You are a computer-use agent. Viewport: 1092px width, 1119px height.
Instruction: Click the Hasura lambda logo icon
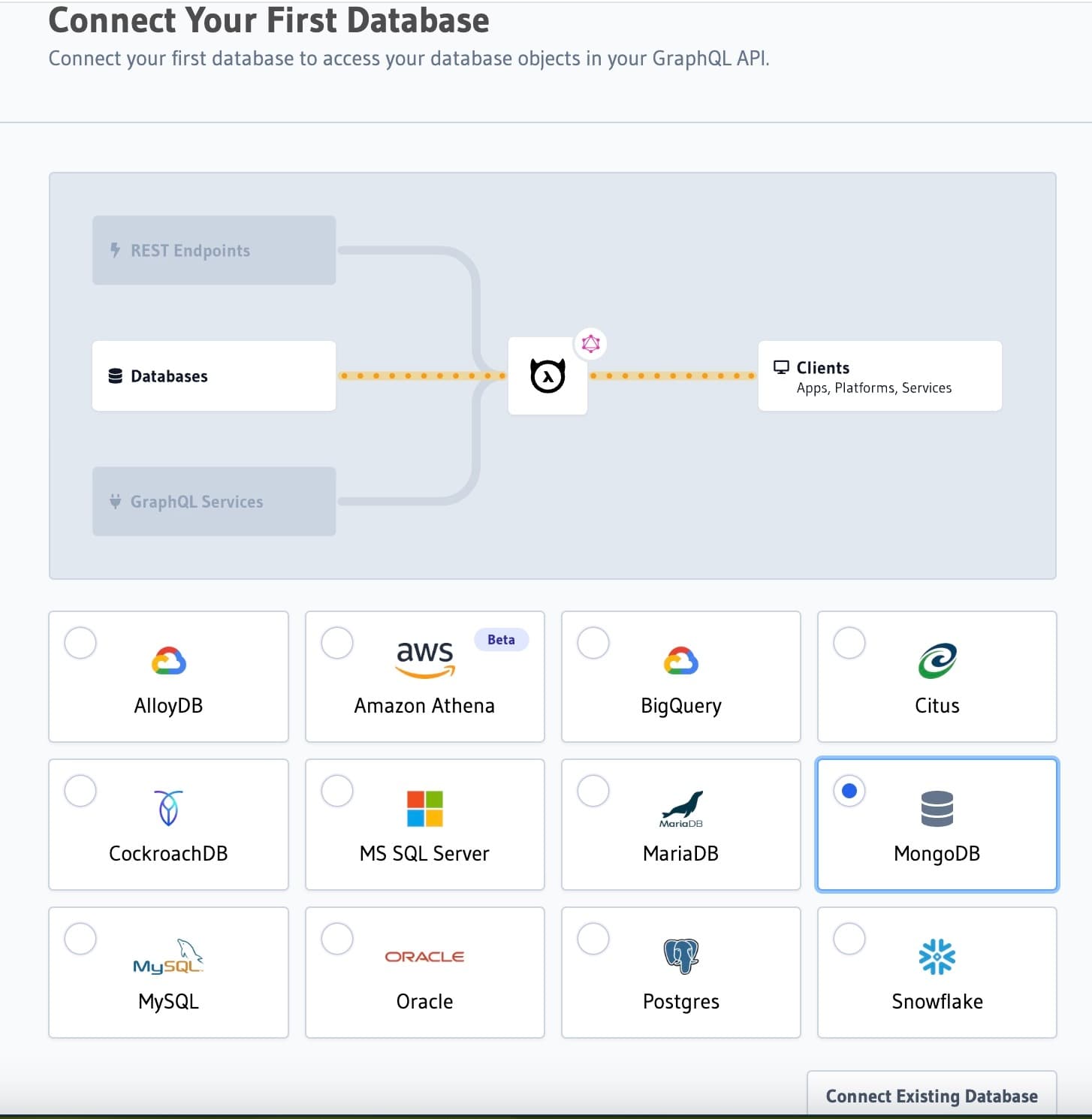(548, 376)
